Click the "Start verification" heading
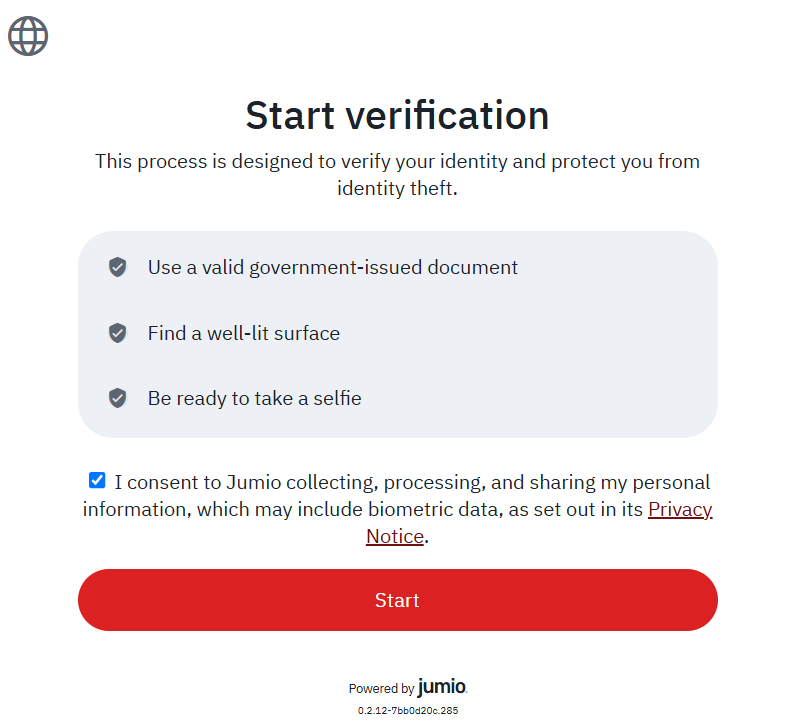 397,115
